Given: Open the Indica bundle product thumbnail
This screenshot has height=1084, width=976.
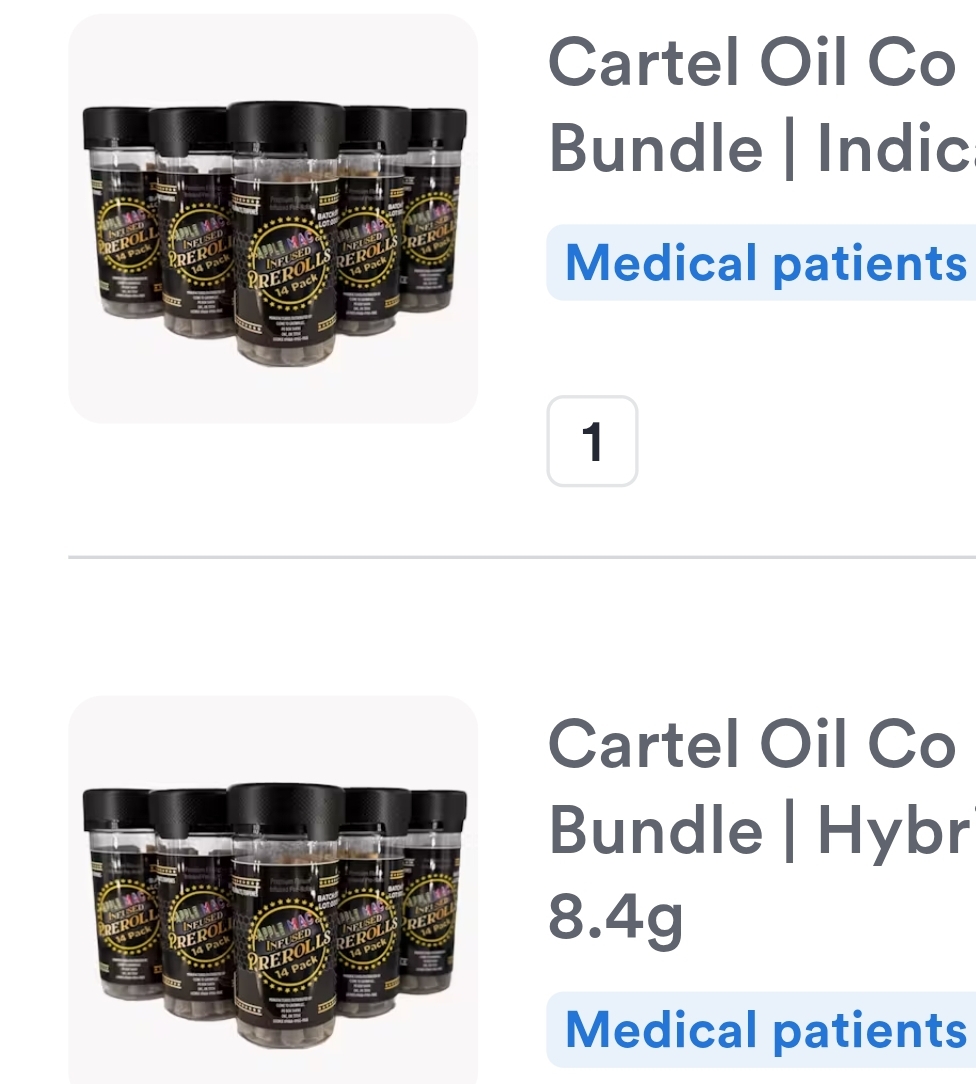Looking at the screenshot, I should click(x=273, y=218).
